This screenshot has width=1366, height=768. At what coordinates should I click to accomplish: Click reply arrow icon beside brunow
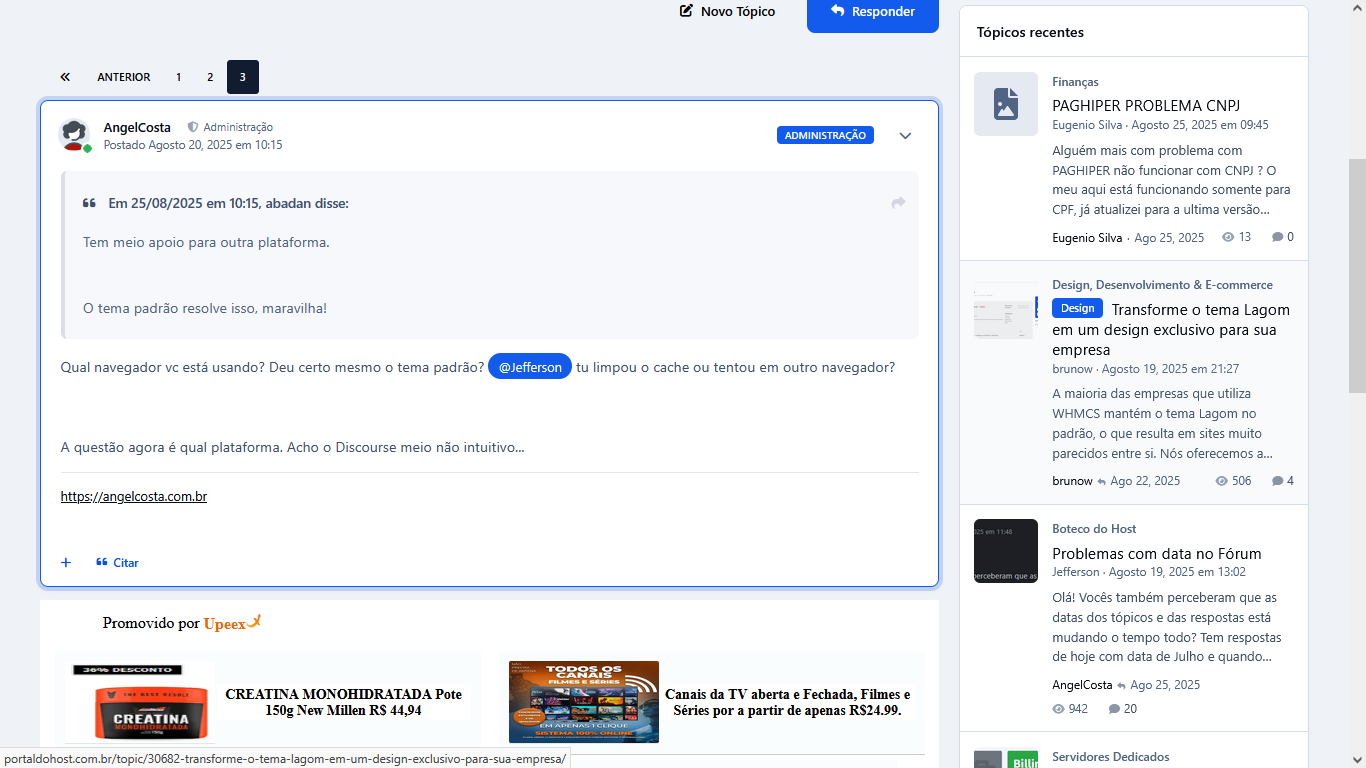click(1102, 482)
